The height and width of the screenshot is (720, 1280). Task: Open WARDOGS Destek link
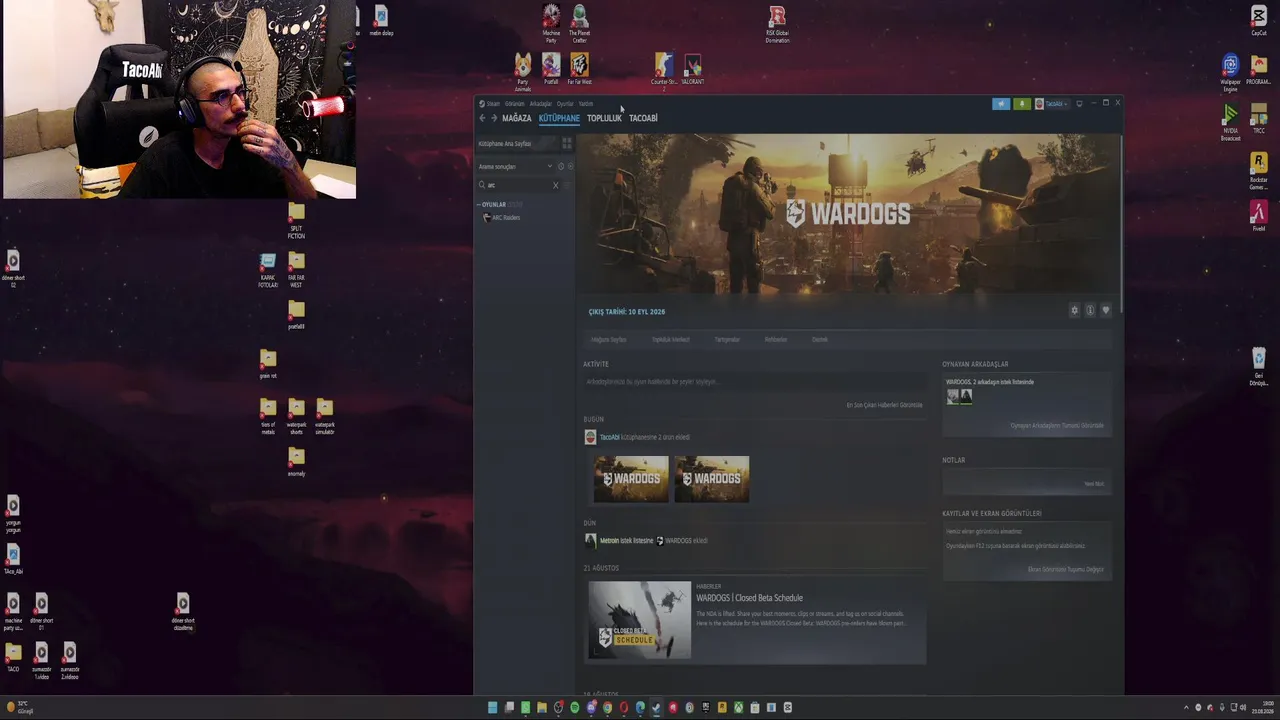pos(820,339)
